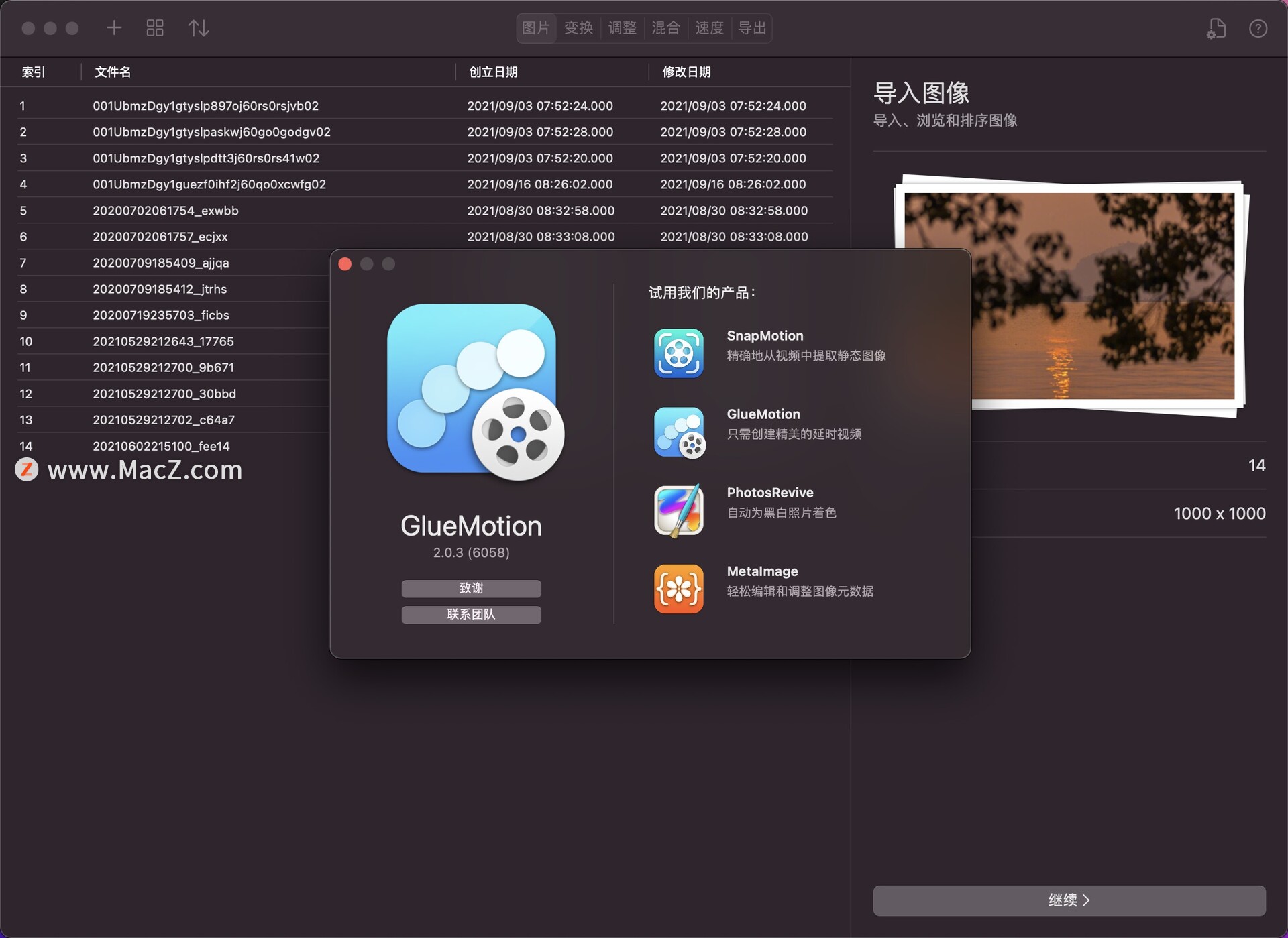Click the MetaImage app icon

pyautogui.click(x=679, y=589)
